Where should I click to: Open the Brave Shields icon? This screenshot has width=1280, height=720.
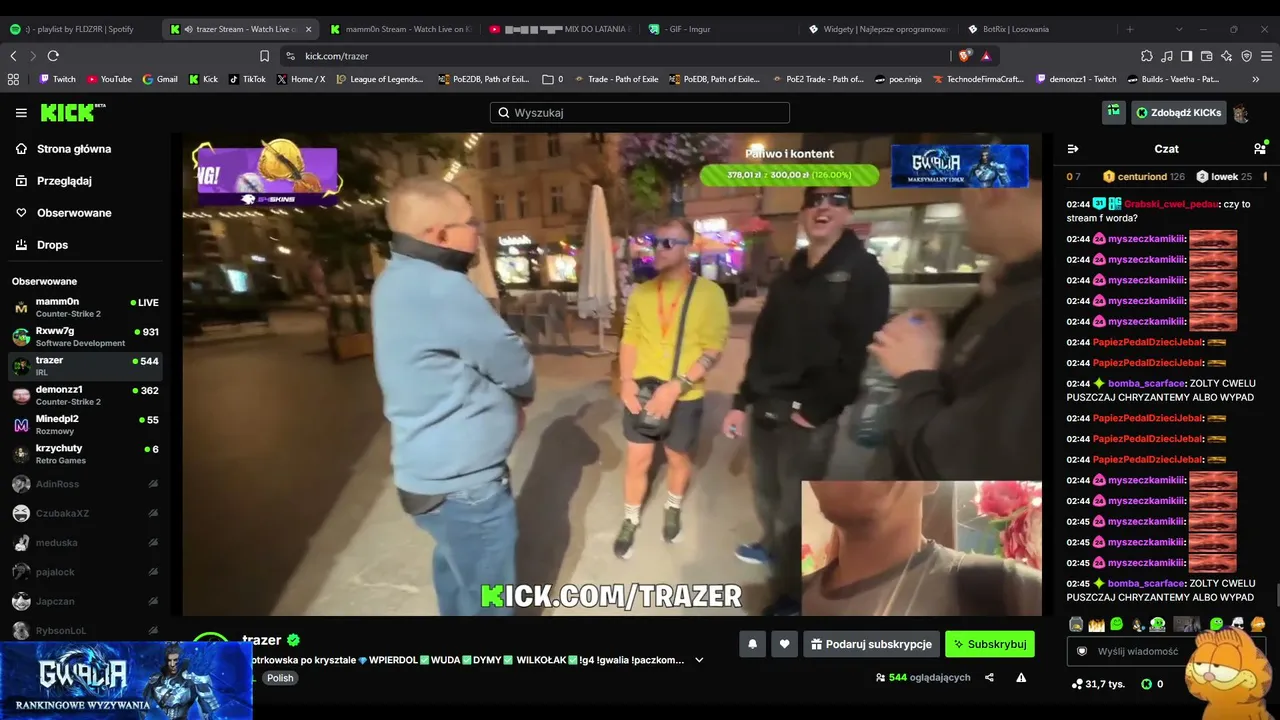964,56
